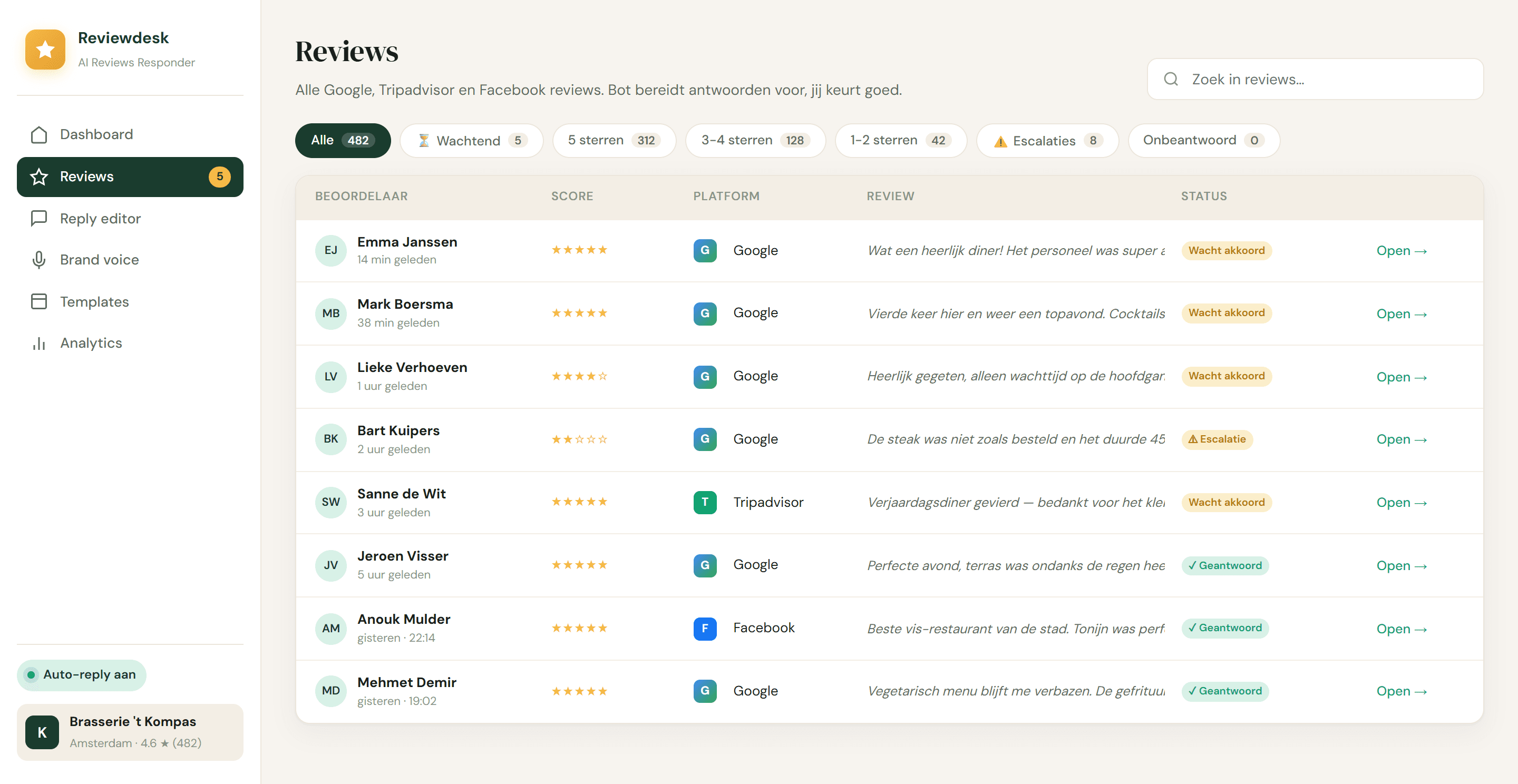Click the Reviews badge showing 5

click(x=220, y=177)
